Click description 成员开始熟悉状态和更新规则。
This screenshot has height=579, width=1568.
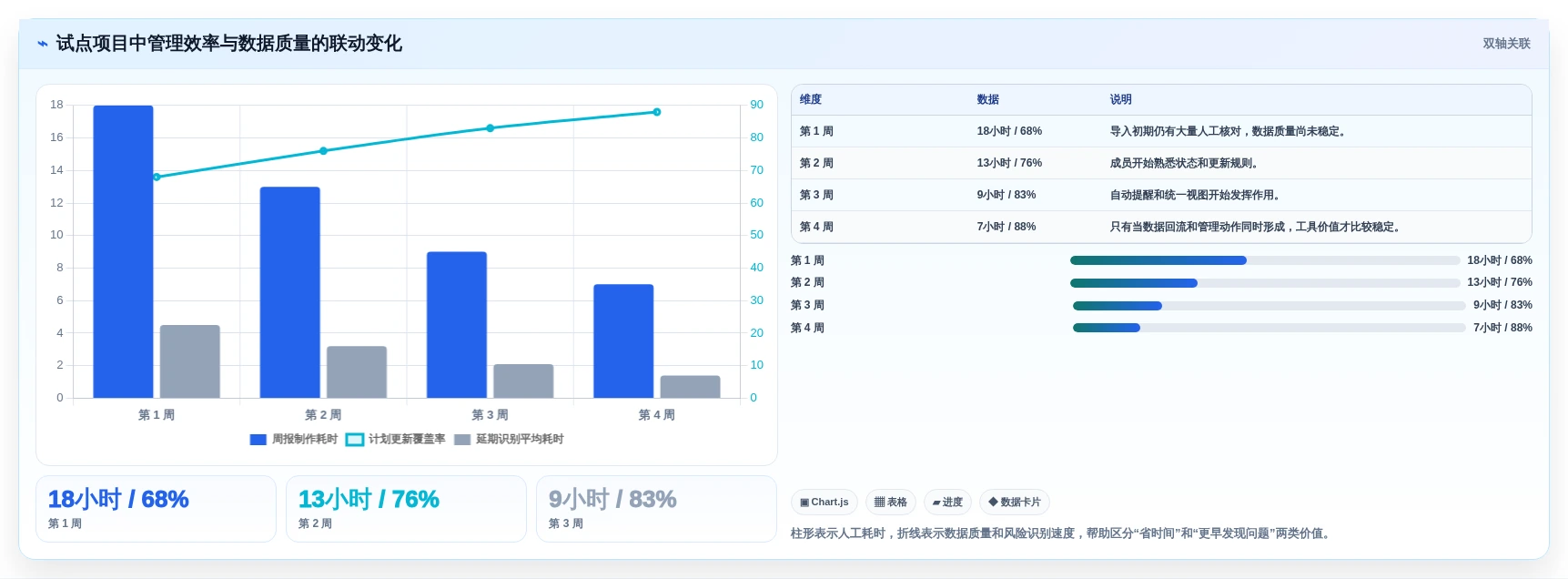point(1186,163)
